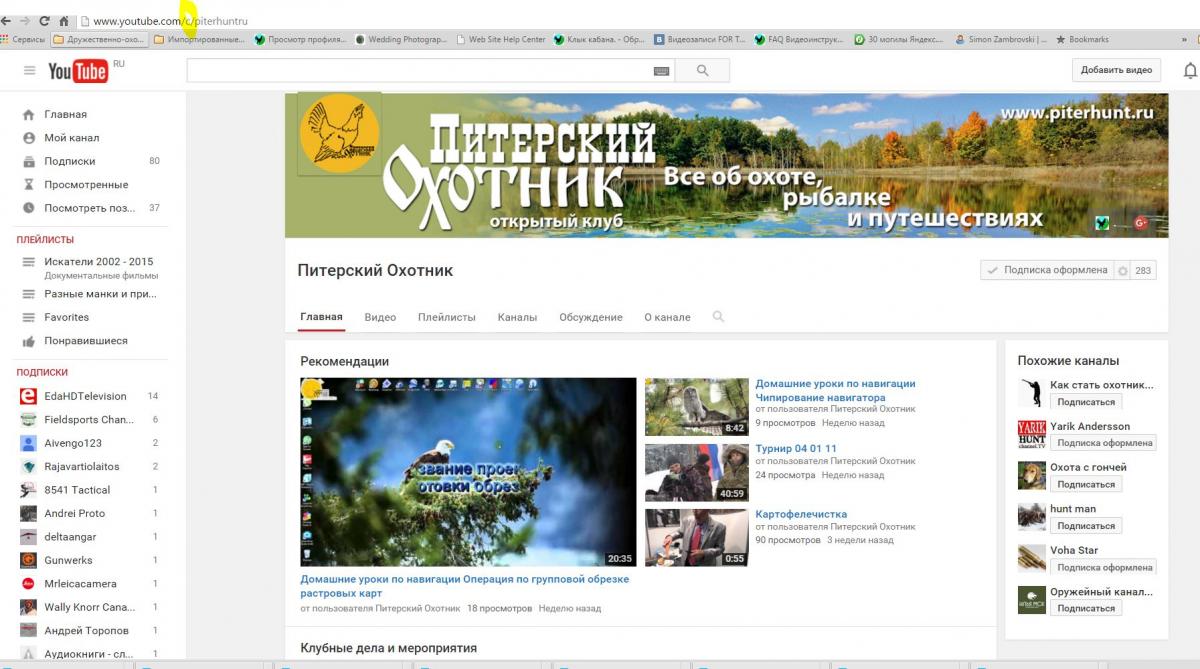Open the hamburger guide menu icon
Screen dimensions: 1200x669
coord(30,71)
